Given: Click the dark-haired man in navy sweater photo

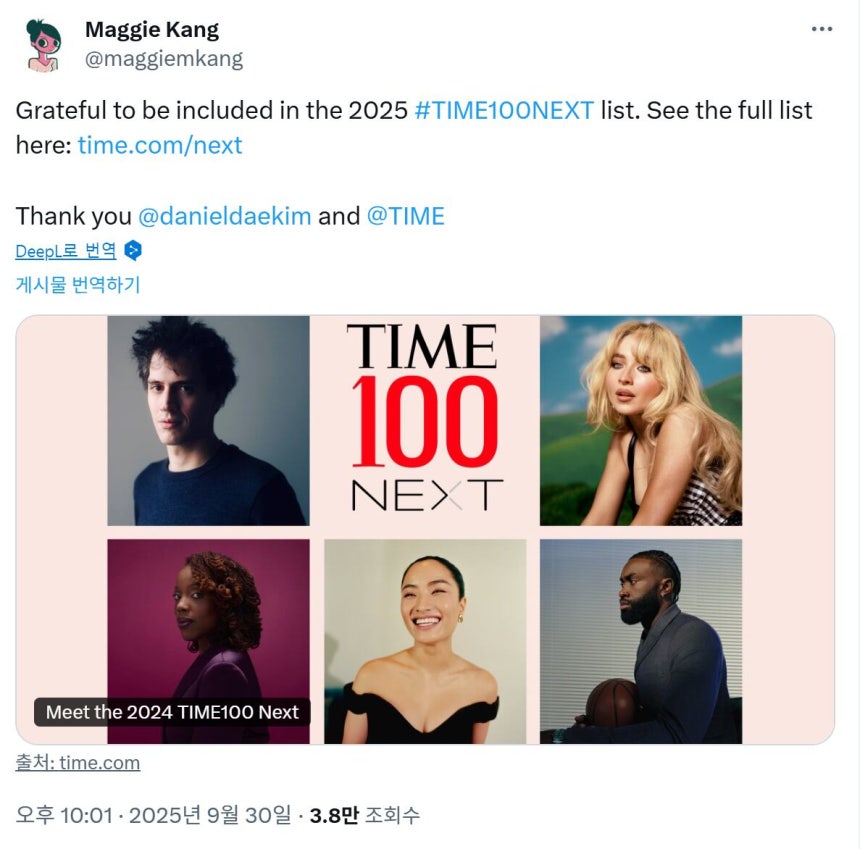Looking at the screenshot, I should click(208, 420).
